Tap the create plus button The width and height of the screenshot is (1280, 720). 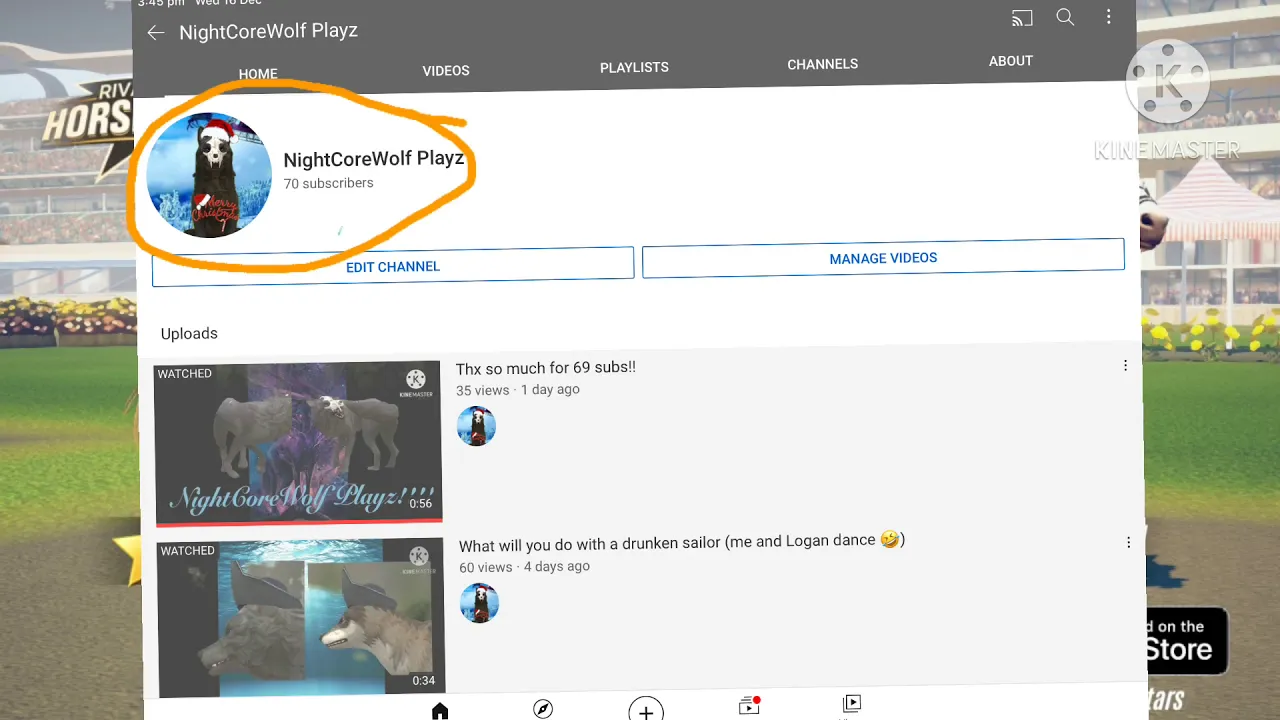click(646, 710)
